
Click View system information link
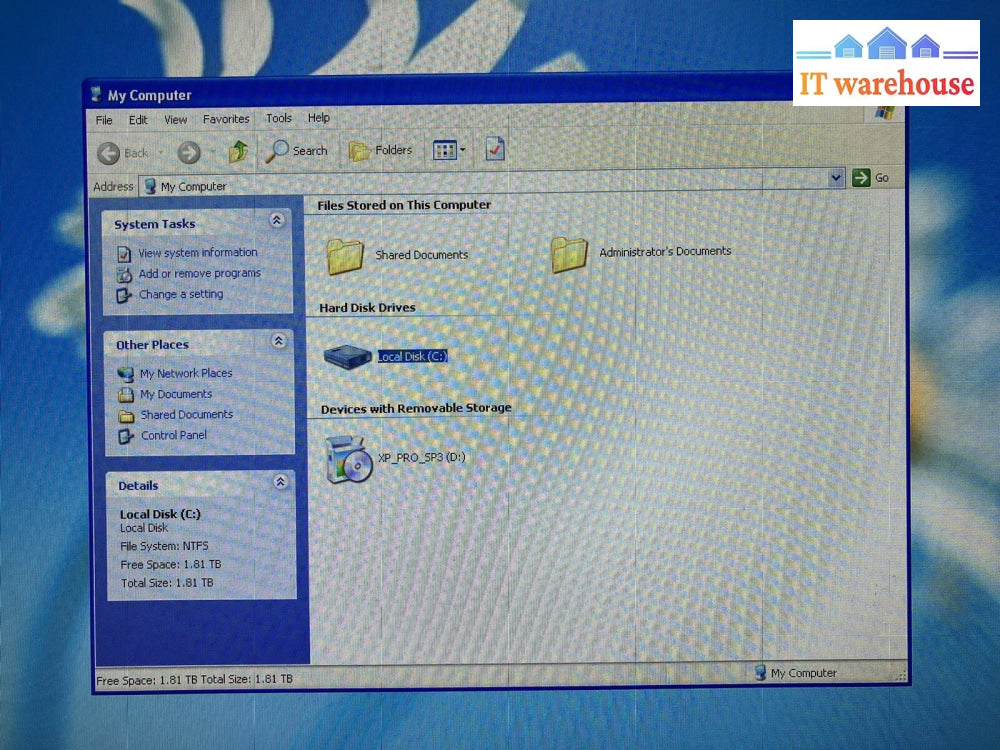pos(197,253)
